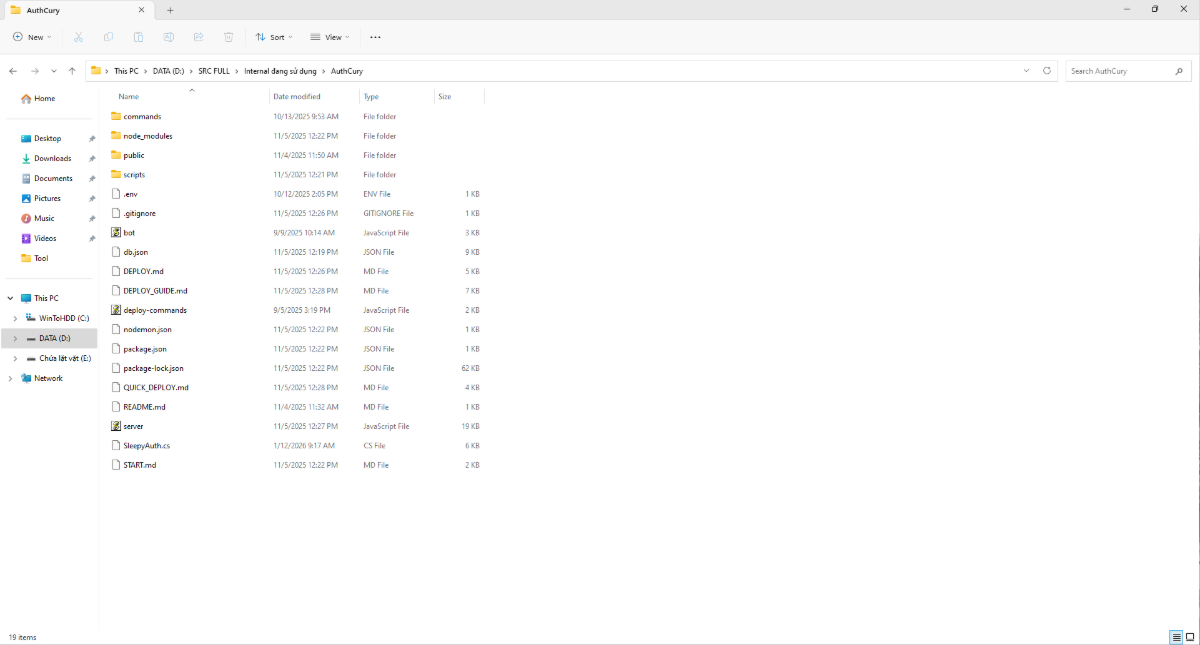1200x645 pixels.
Task: Select the commands folder icon
Action: 116,116
